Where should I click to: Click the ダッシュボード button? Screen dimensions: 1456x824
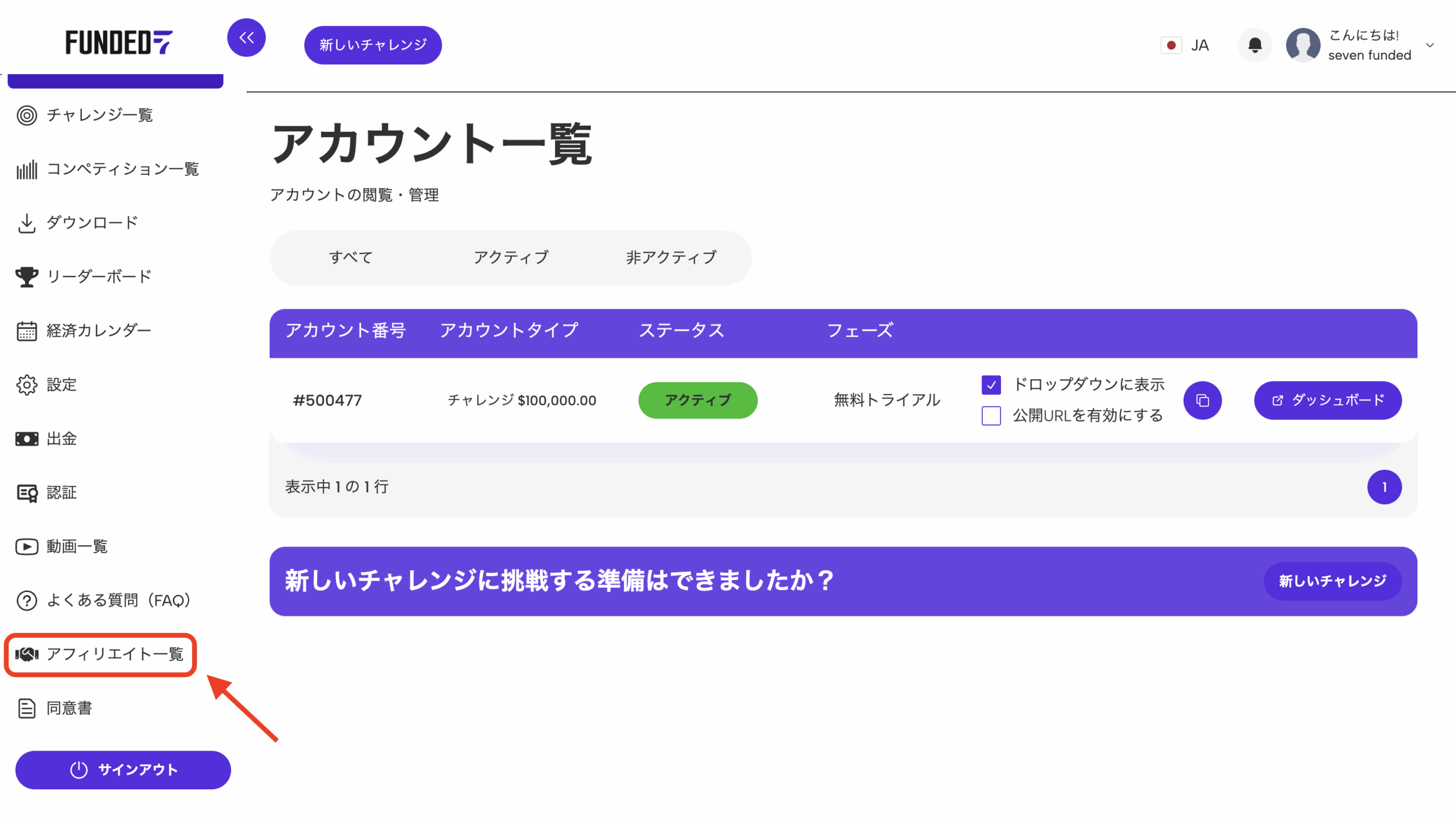tap(1327, 400)
